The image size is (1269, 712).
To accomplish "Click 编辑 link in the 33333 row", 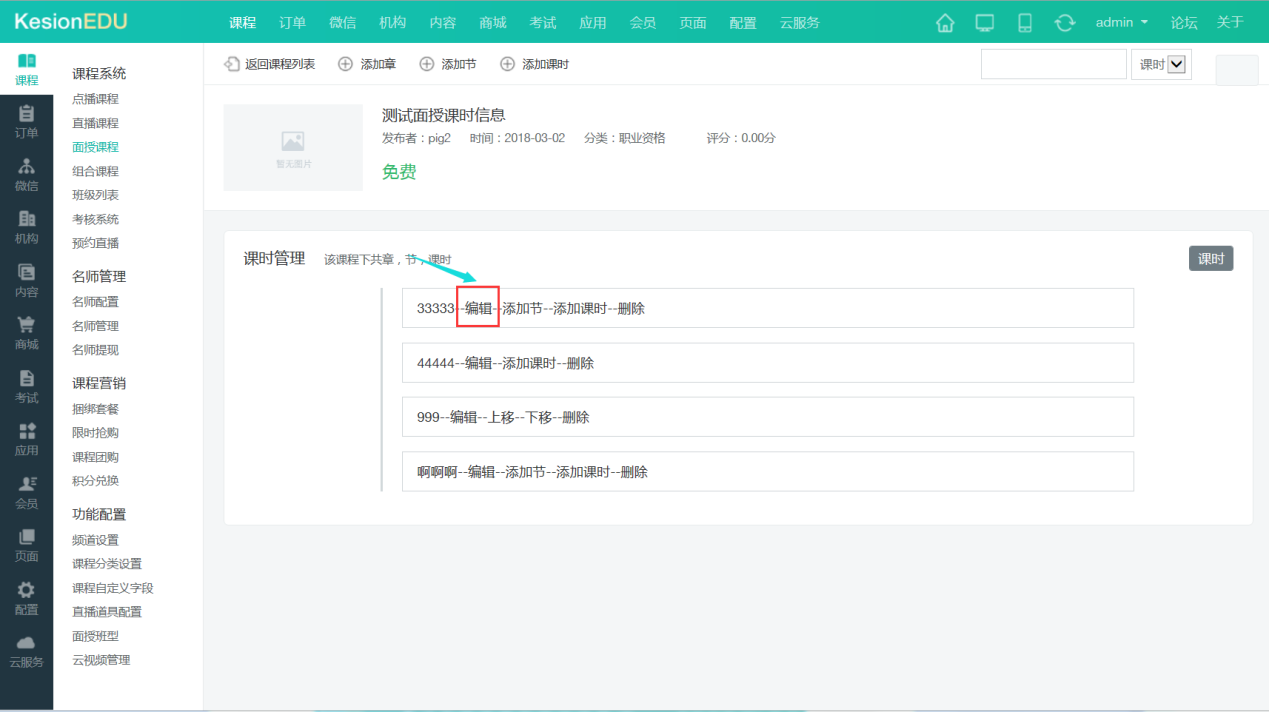I will coord(479,308).
